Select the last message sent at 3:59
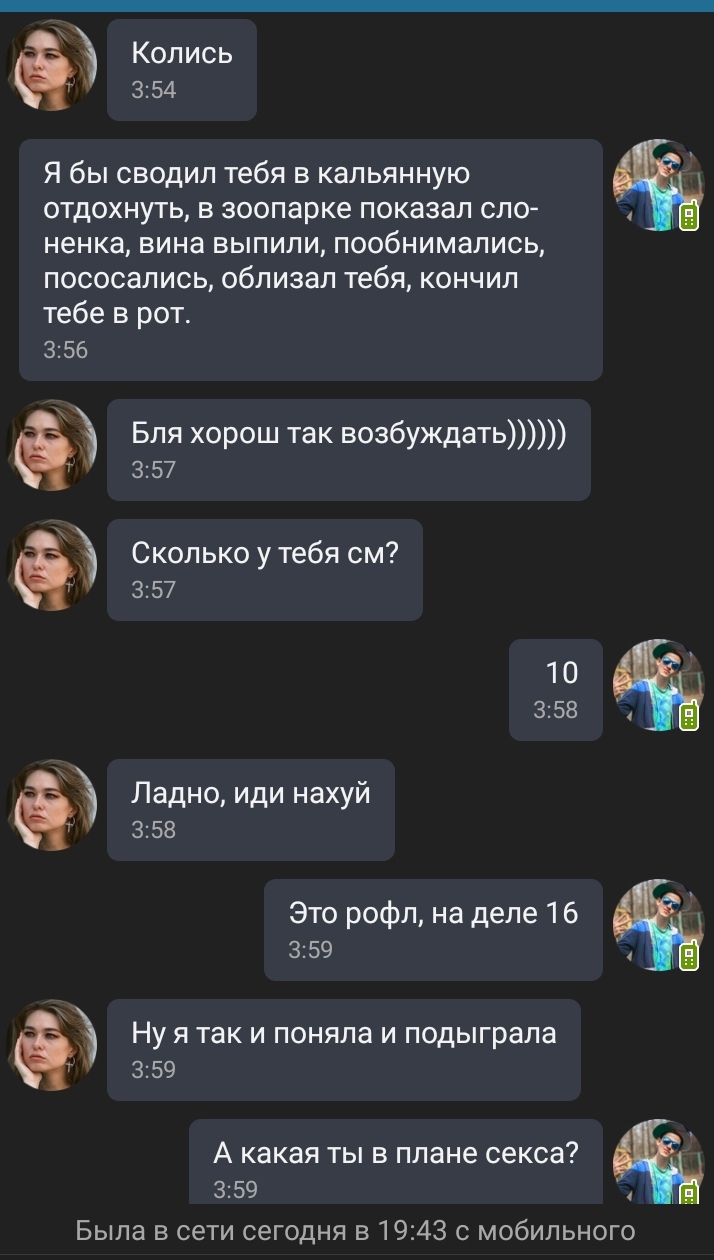The width and height of the screenshot is (714, 1260). 396,1162
